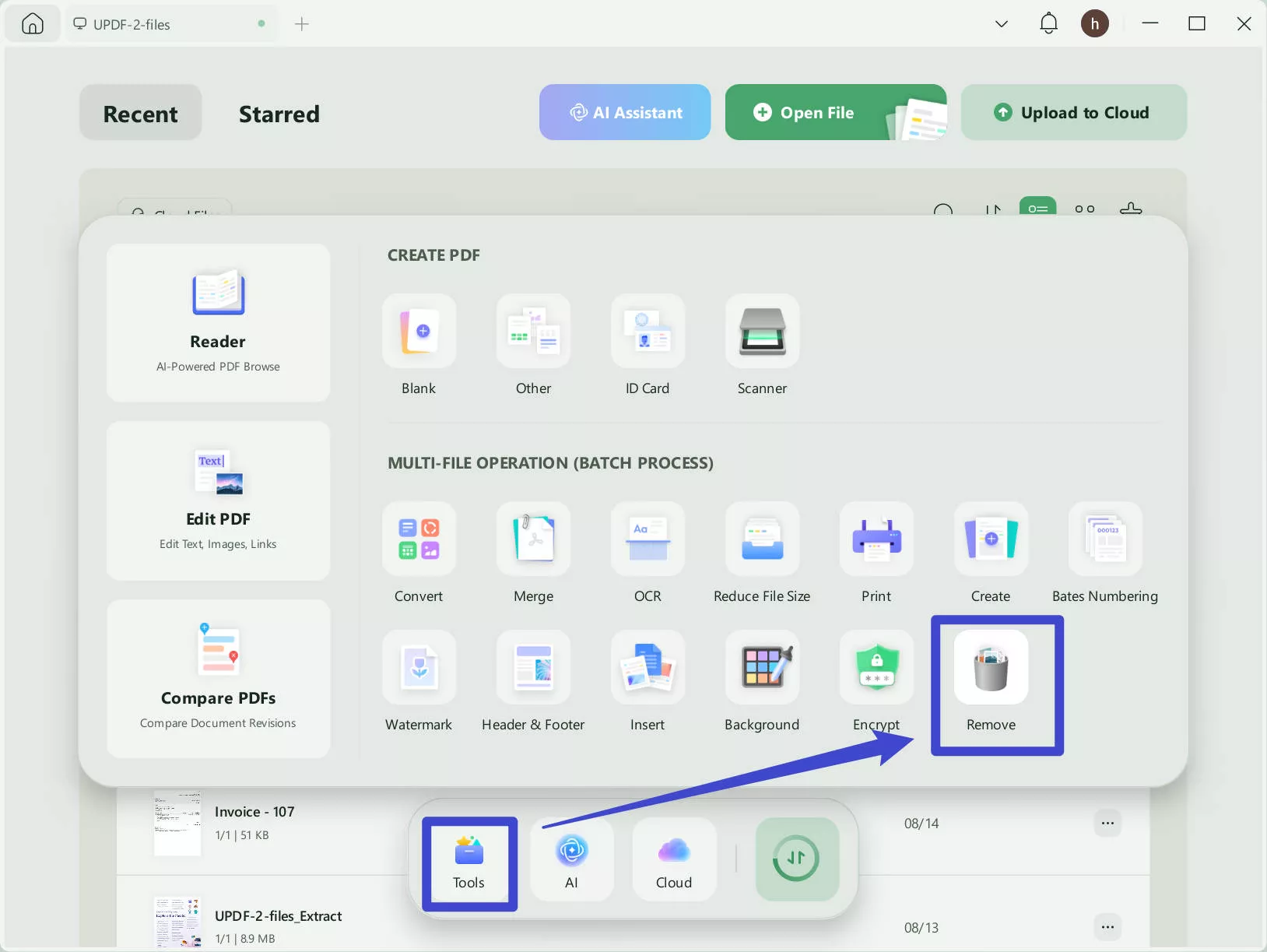Open the batch Insert tool

648,667
